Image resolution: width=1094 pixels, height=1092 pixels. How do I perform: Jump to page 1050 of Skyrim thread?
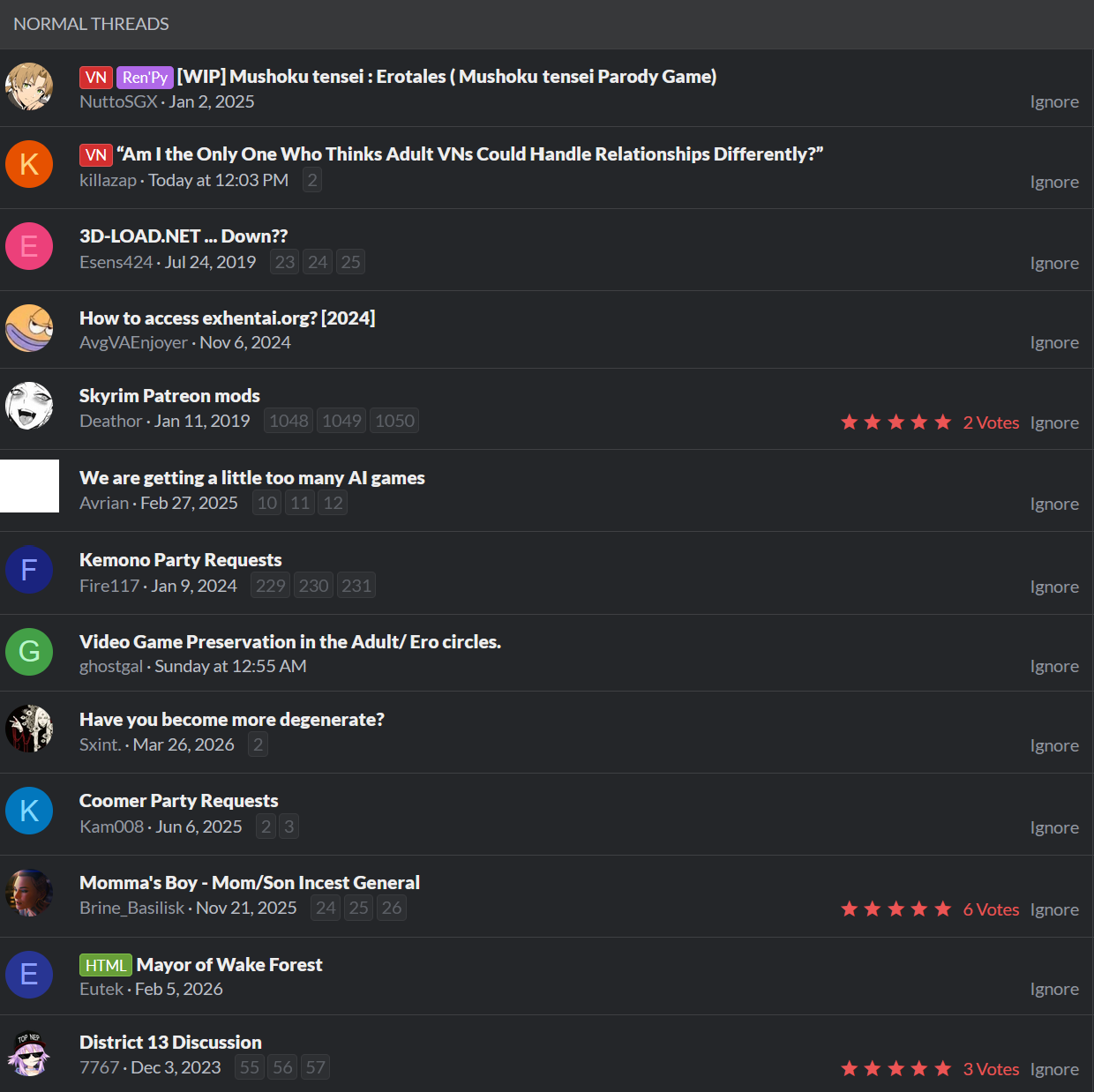(x=394, y=421)
